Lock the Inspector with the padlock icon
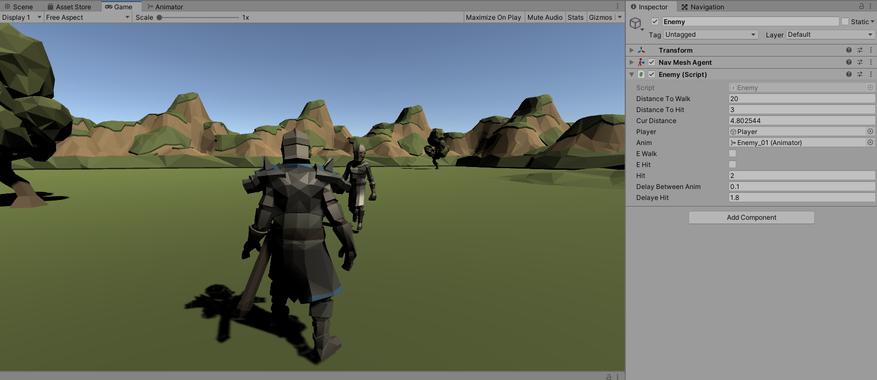 tap(861, 6)
